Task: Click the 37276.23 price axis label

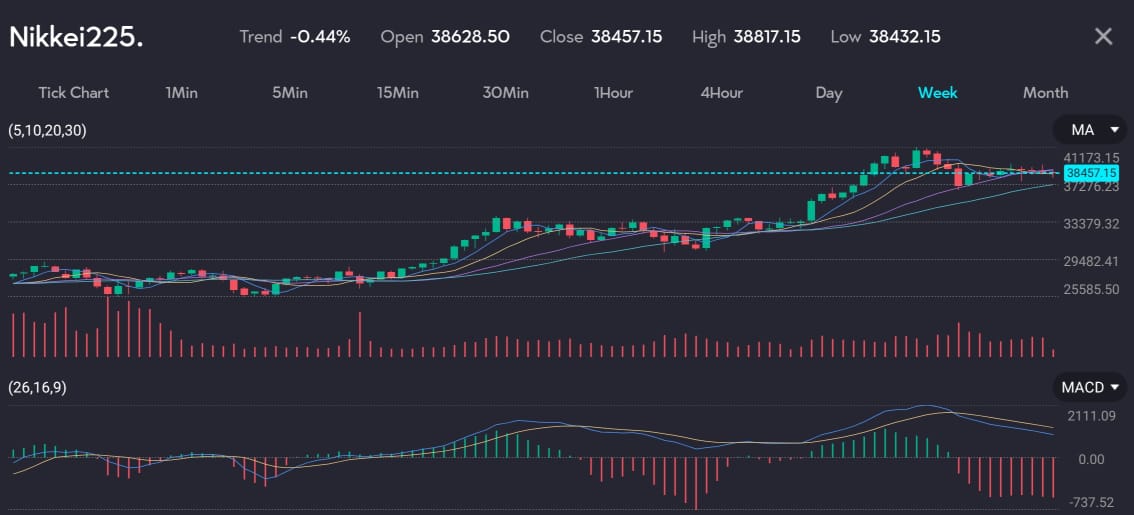Action: tap(1091, 187)
